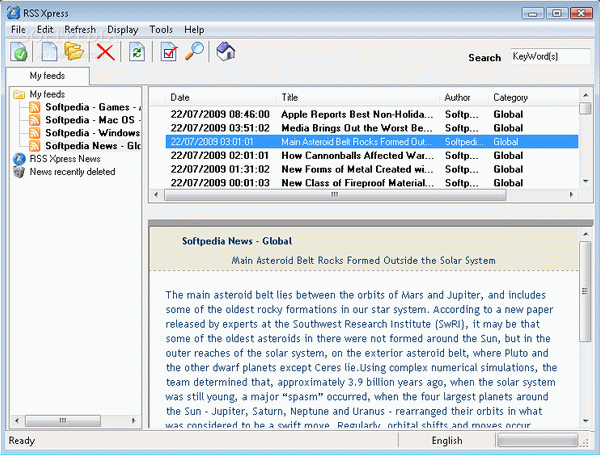Click RSS icon beside Softpedia News
Image resolution: width=600 pixels, height=455 pixels.
pyautogui.click(x=34, y=146)
